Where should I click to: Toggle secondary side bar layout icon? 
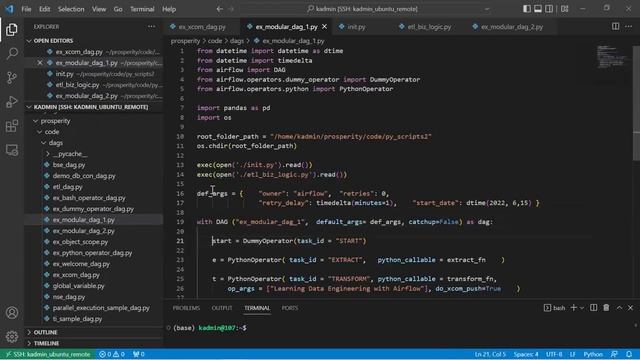point(549,9)
